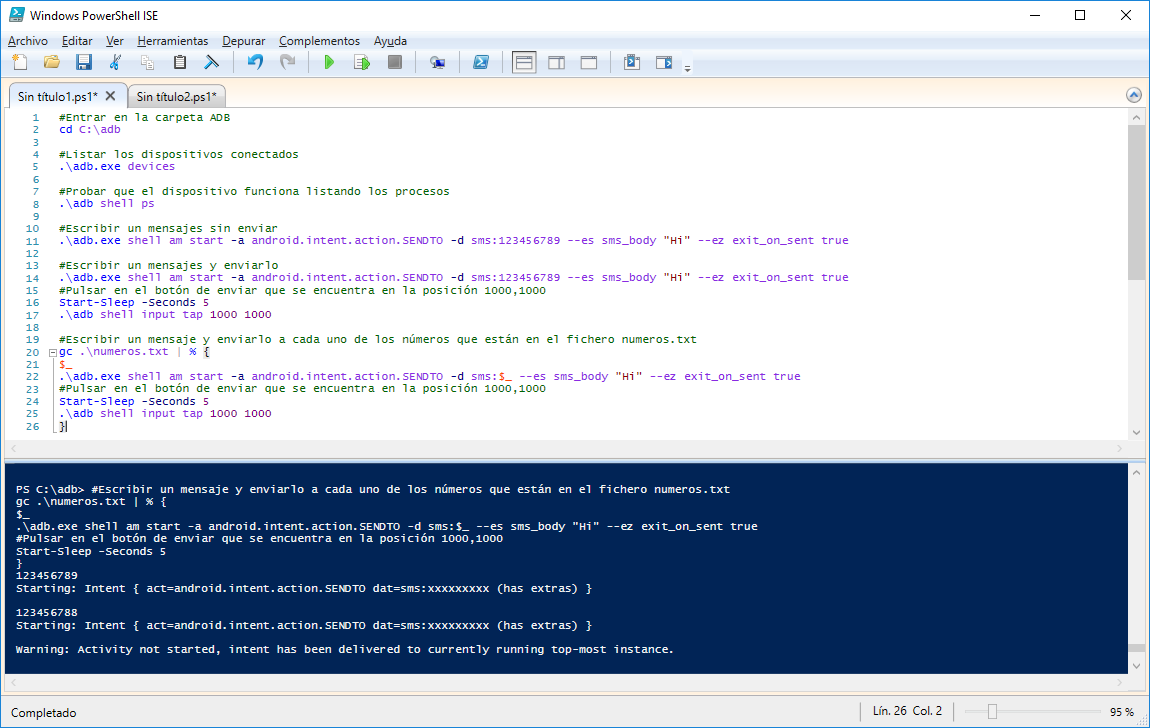Close the Sin título1.ps1 tab

tap(110, 96)
